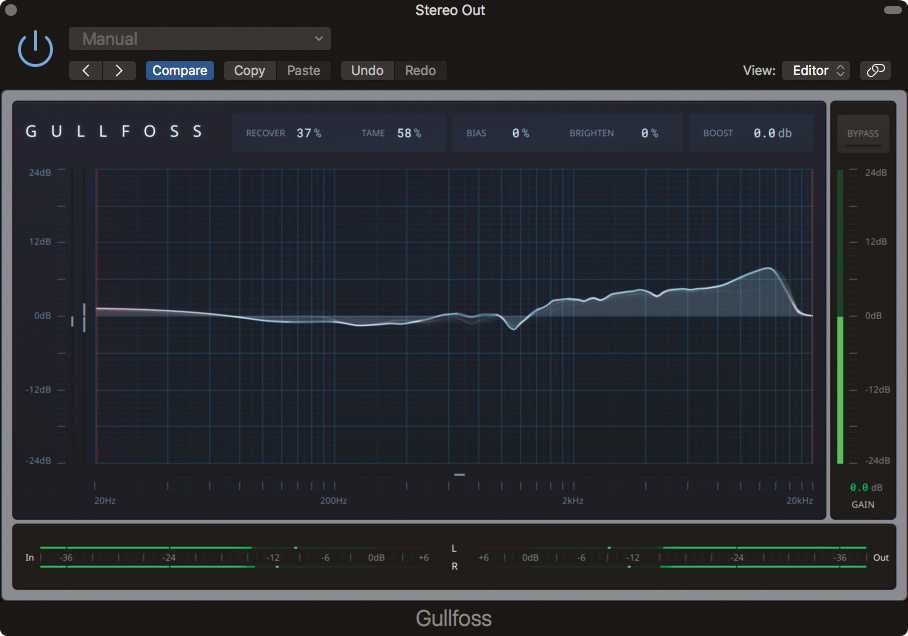Click the 20Hz frequency label
The image size is (908, 636).
coord(105,500)
